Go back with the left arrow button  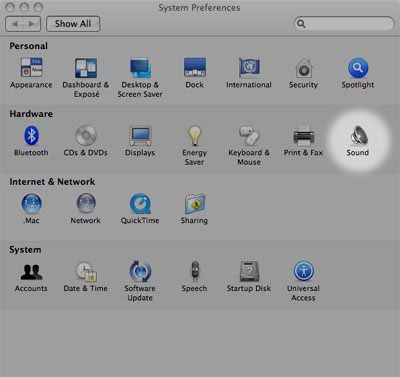[15, 24]
